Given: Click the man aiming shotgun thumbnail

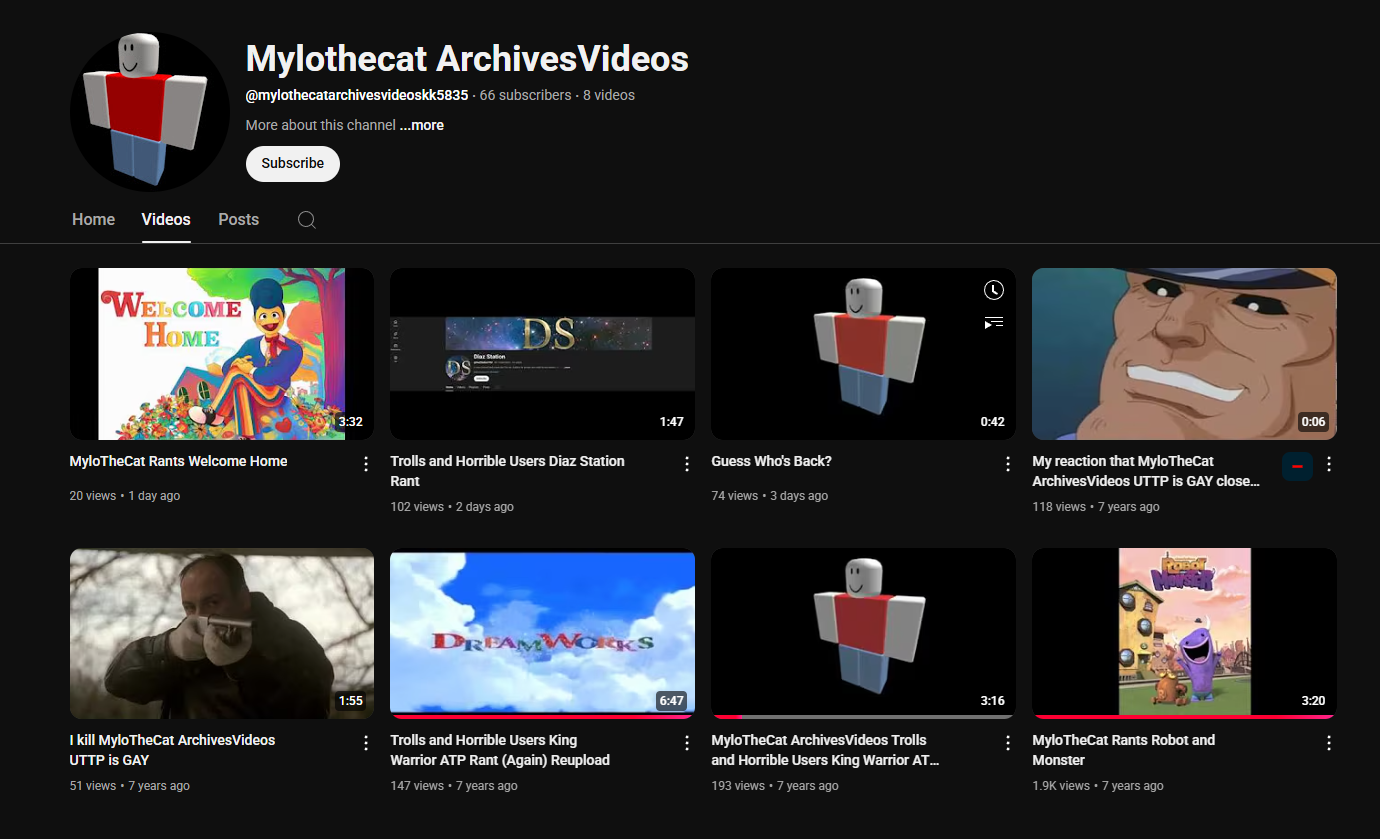Looking at the screenshot, I should [x=222, y=633].
